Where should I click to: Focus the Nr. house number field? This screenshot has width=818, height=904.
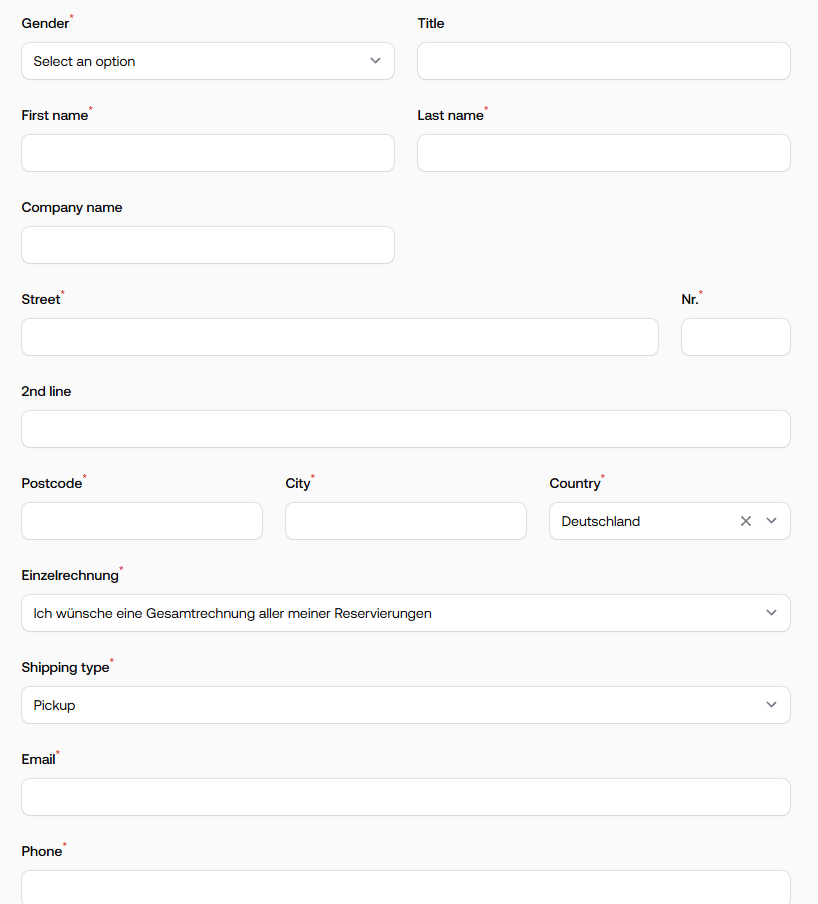736,337
